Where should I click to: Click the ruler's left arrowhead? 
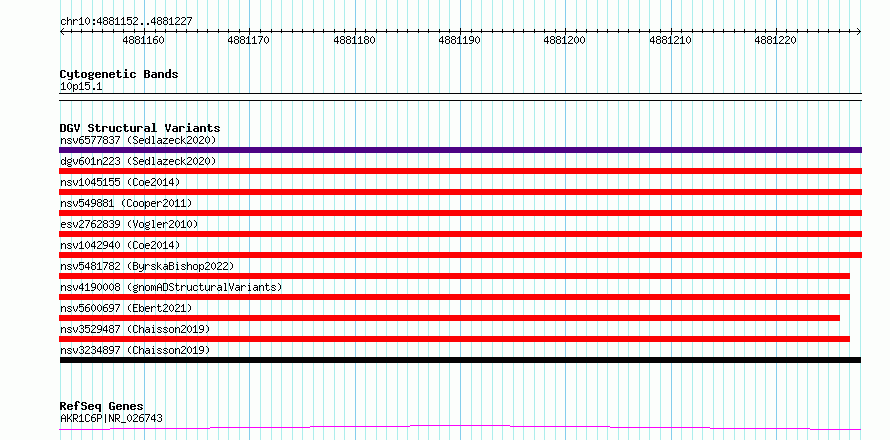[62, 32]
